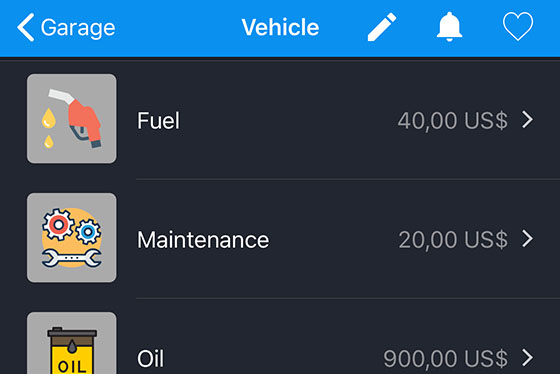
Task: Open the Maintenance category row
Action: pyautogui.click(x=280, y=239)
